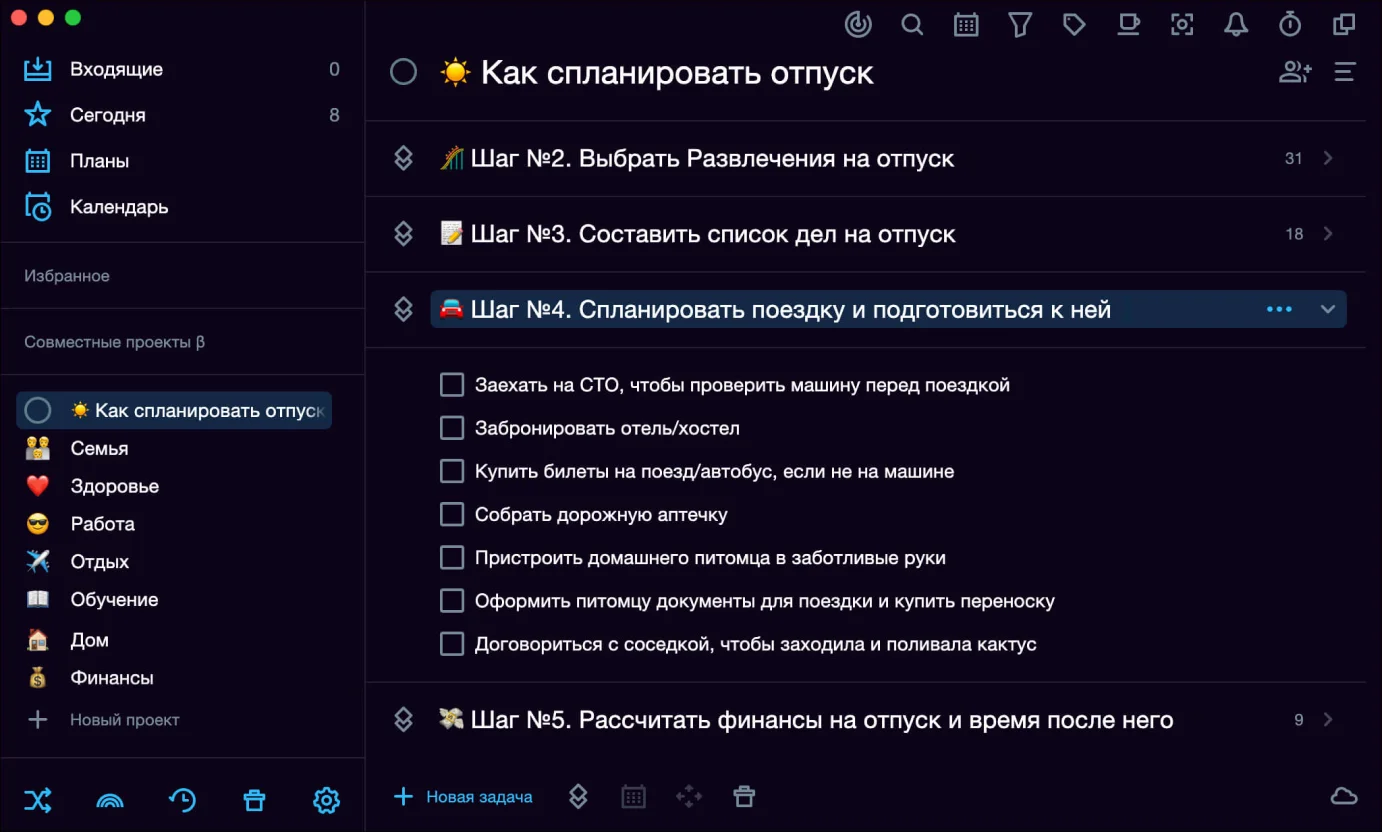1382x833 pixels.
Task: Click the notifications bell icon
Action: [1236, 25]
